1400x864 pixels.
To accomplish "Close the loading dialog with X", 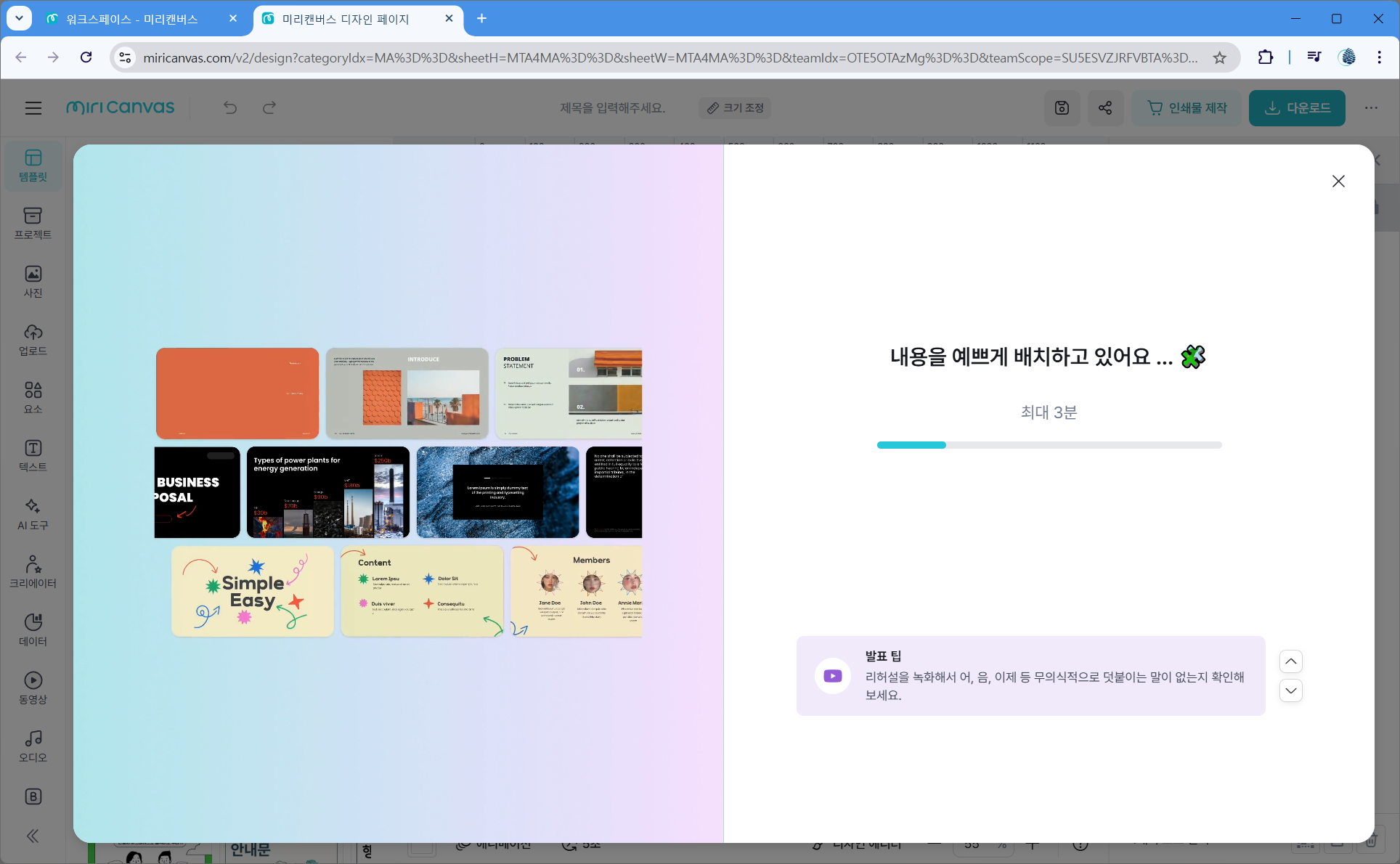I will point(1338,182).
